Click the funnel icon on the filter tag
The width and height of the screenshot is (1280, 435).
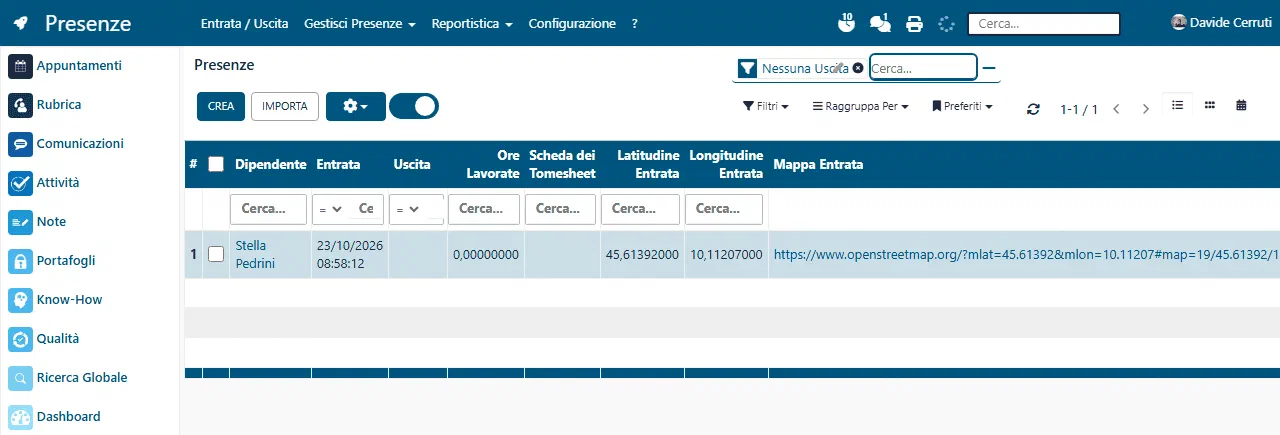tap(747, 68)
